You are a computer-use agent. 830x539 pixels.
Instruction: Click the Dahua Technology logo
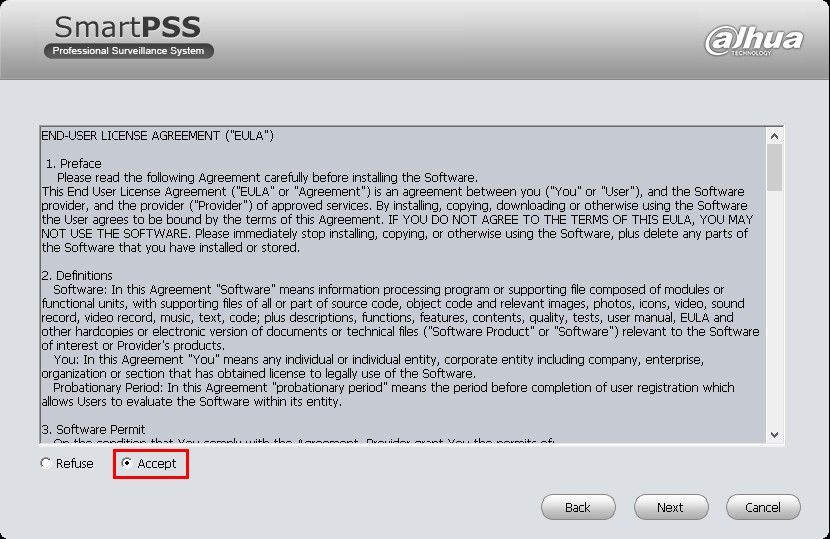point(754,40)
